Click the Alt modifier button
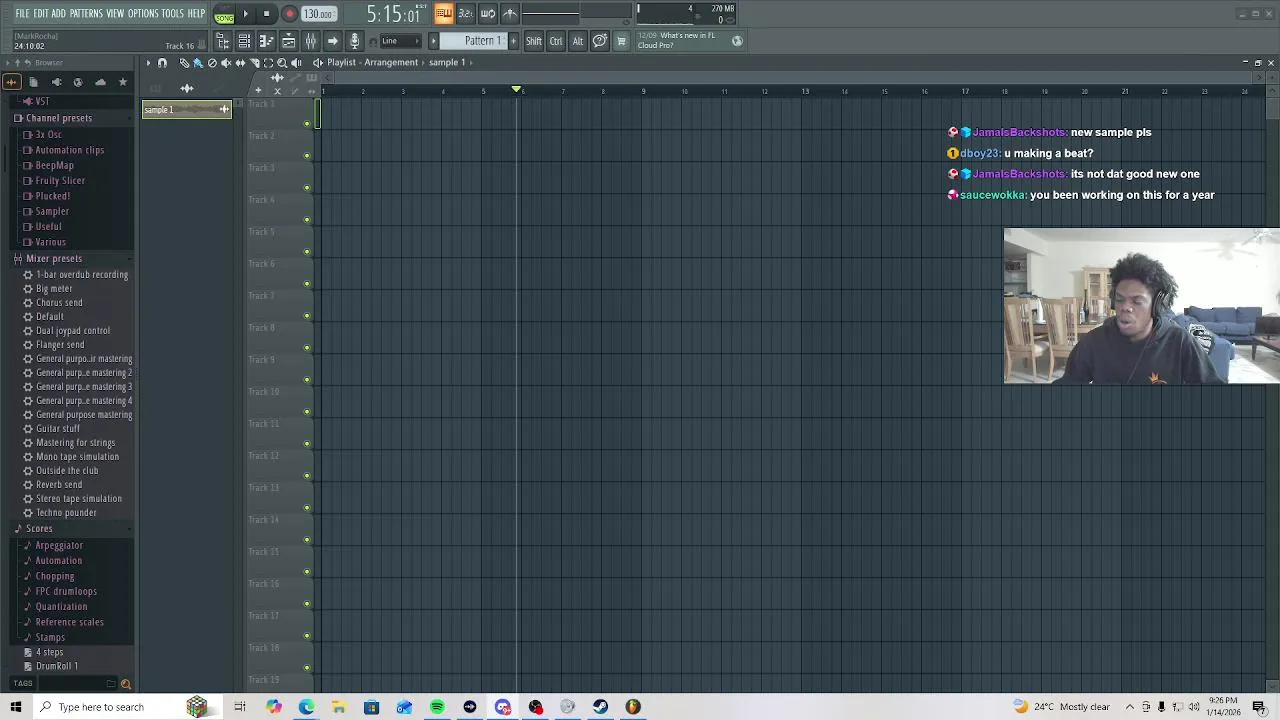 (577, 41)
